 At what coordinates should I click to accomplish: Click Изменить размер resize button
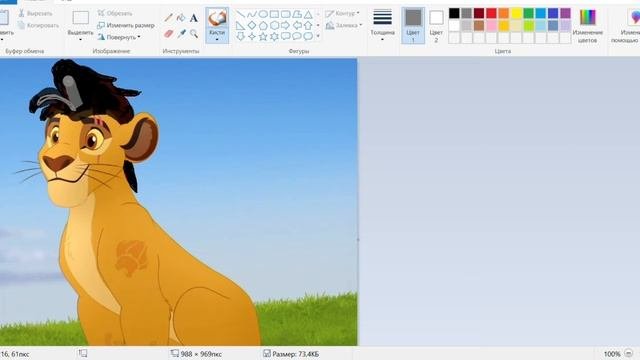[x=126, y=25]
